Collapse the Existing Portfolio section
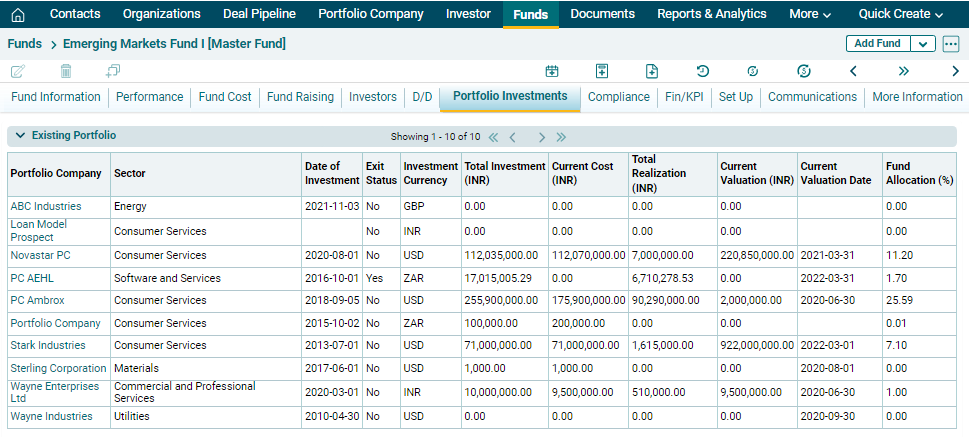The width and height of the screenshot is (969, 437). (20, 135)
